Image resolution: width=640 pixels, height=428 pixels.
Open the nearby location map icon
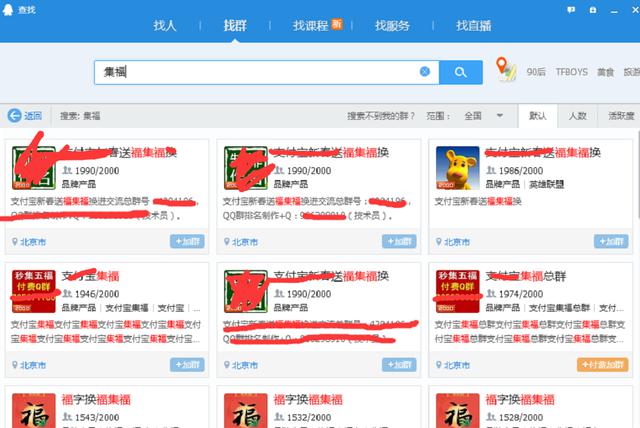click(505, 70)
